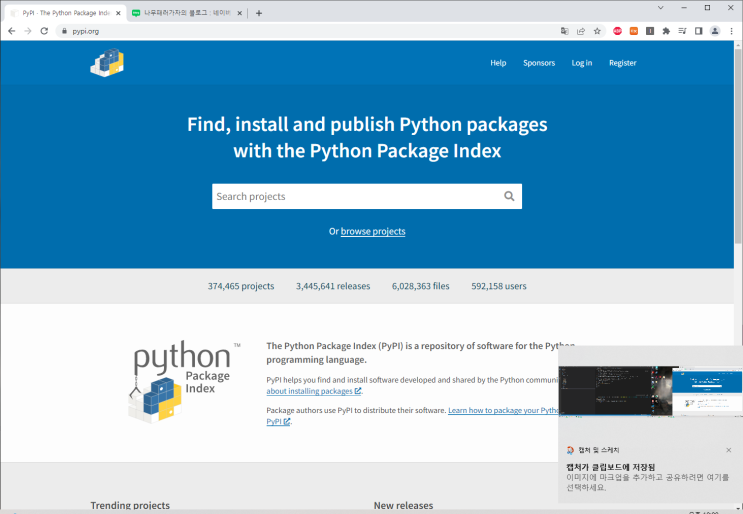The width and height of the screenshot is (743, 514).
Task: Click the red ABP extension icon
Action: pyautogui.click(x=617, y=31)
